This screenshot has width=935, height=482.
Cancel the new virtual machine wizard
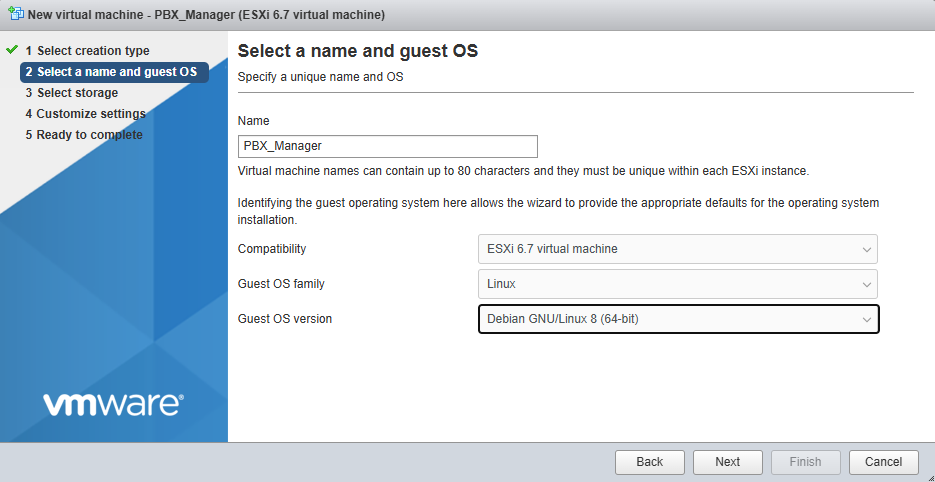click(x=883, y=462)
